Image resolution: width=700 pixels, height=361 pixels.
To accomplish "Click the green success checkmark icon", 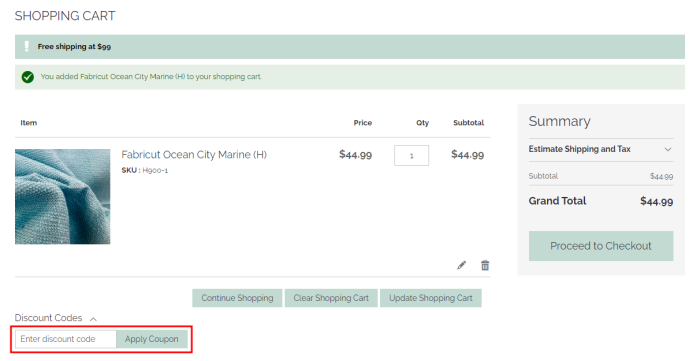I will [x=28, y=77].
